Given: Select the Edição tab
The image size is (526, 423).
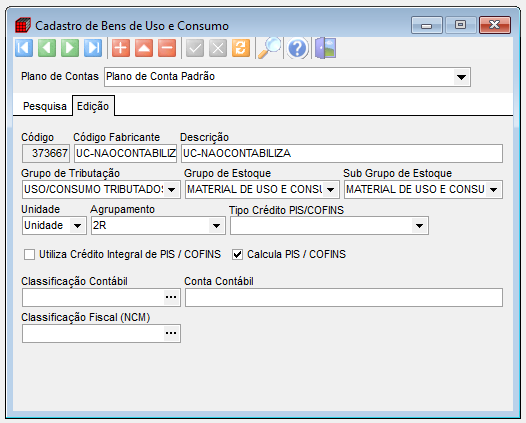Looking at the screenshot, I should coord(93,106).
